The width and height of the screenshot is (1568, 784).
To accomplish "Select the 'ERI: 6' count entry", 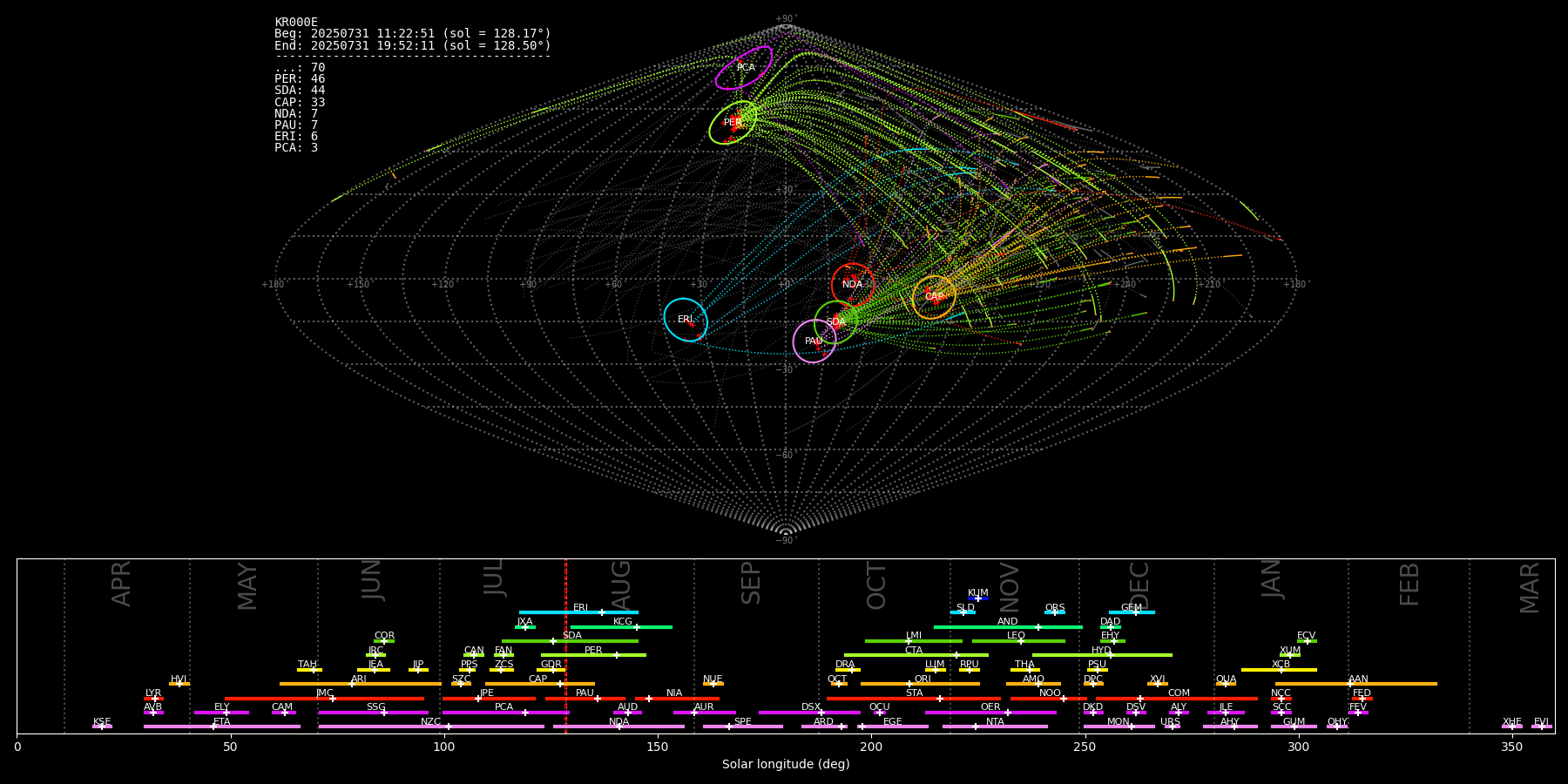I will coord(296,137).
